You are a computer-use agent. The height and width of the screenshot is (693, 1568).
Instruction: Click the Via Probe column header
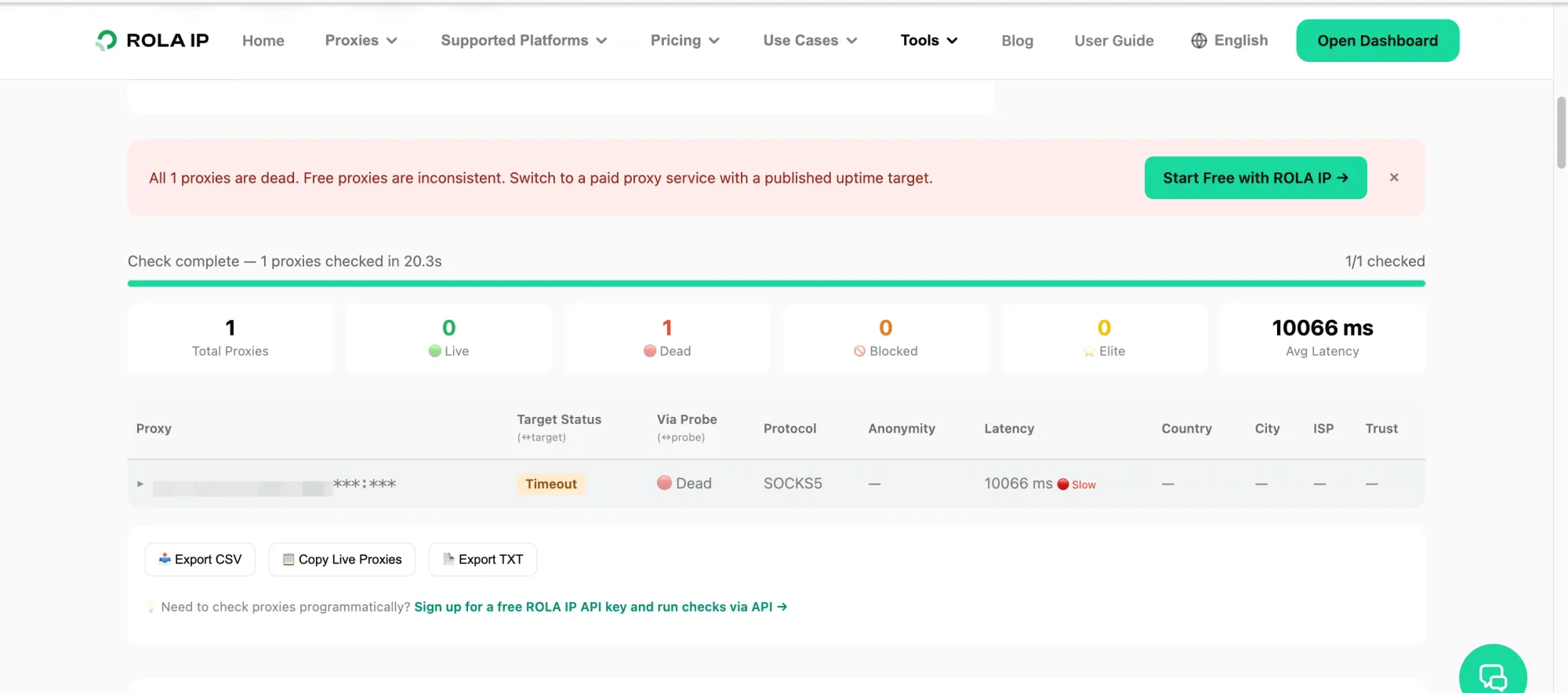(687, 428)
